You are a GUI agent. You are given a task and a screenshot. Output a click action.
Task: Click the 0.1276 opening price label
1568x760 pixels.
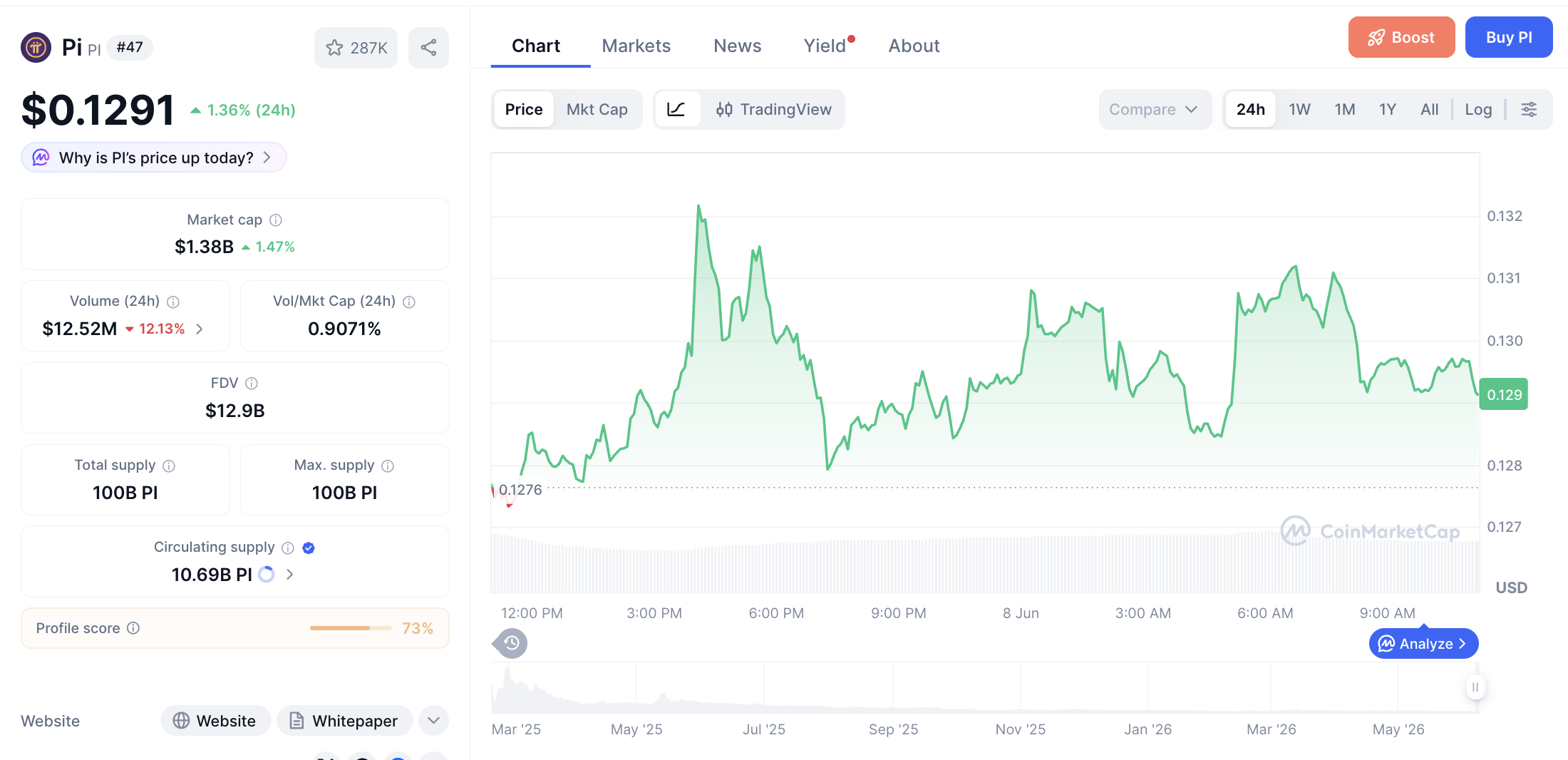tap(520, 490)
